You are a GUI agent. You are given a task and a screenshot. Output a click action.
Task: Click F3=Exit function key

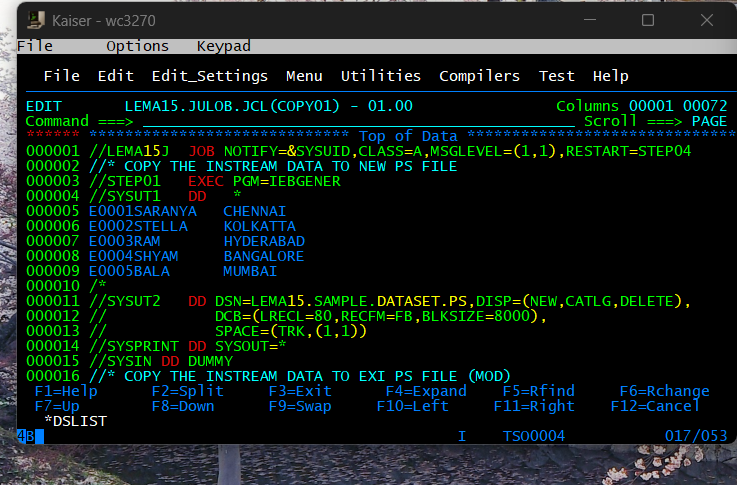click(300, 391)
